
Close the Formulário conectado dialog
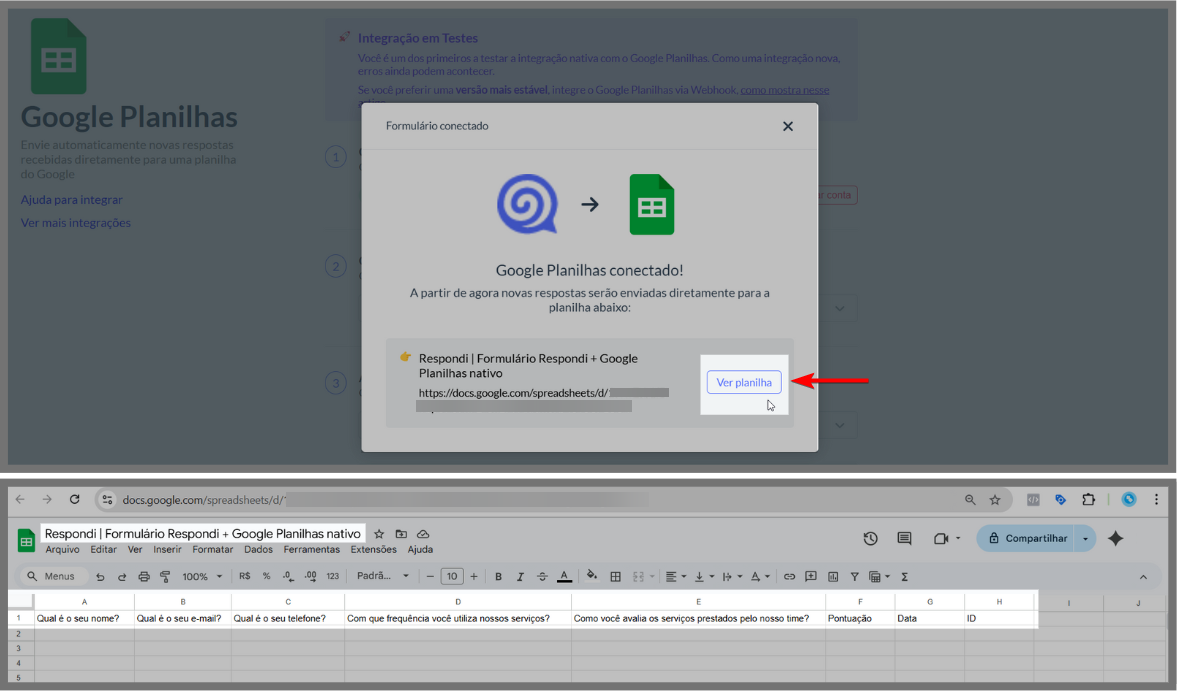click(x=787, y=126)
